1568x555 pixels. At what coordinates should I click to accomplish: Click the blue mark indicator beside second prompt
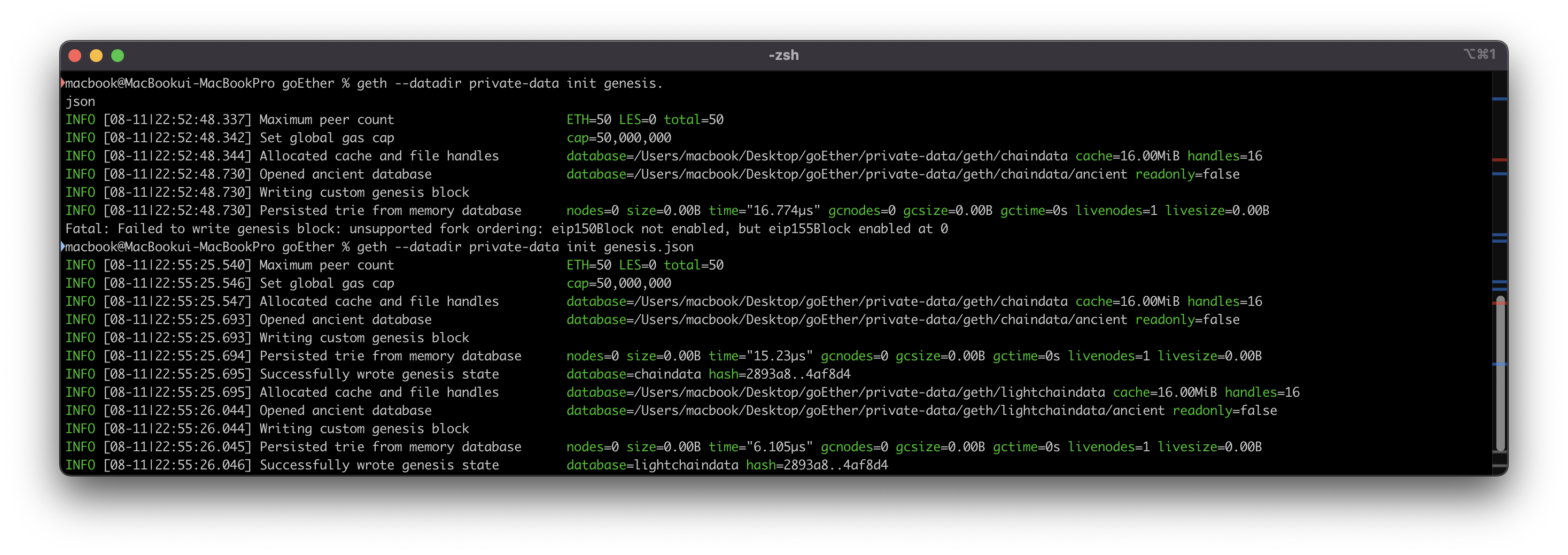63,246
